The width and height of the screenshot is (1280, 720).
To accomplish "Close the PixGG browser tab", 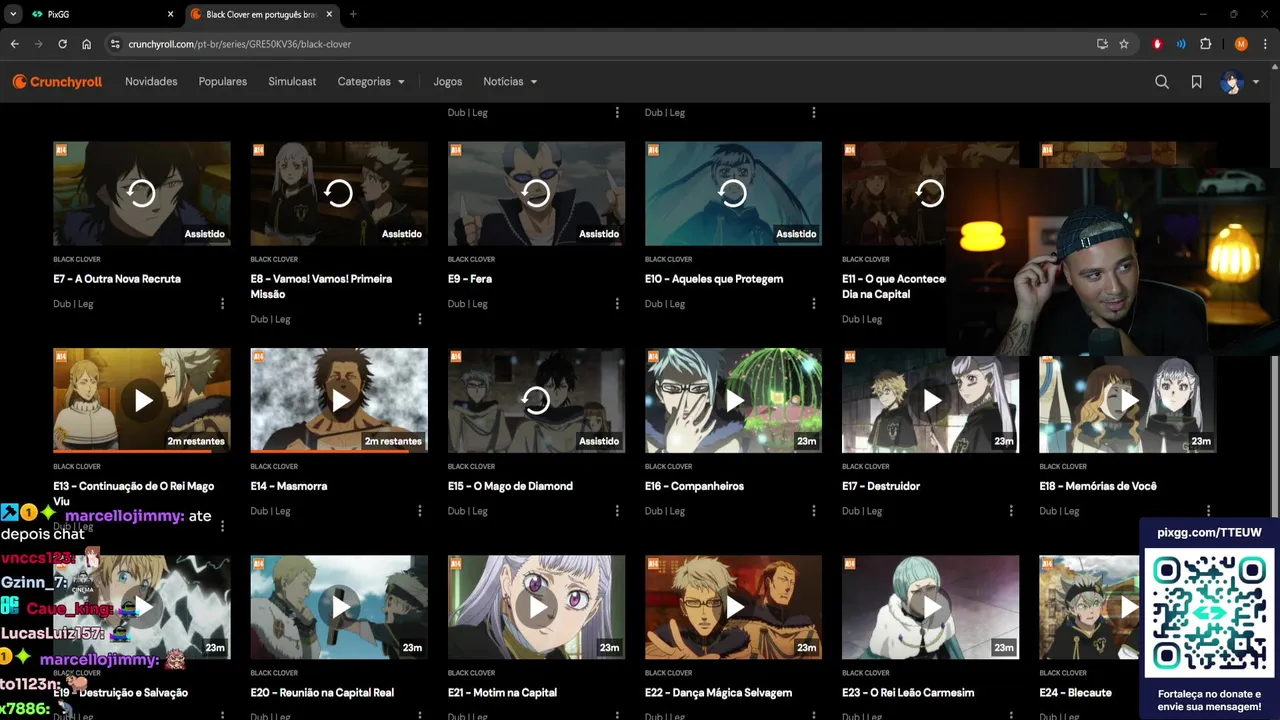I will point(170,14).
